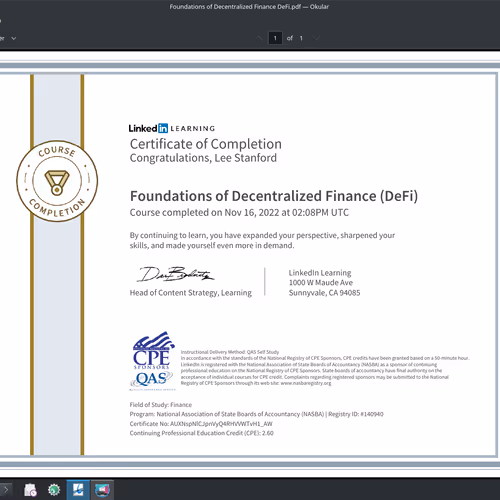Image resolution: width=500 pixels, height=500 pixels.
Task: Open the package-with-clock icon in taskbar
Action: point(30,490)
